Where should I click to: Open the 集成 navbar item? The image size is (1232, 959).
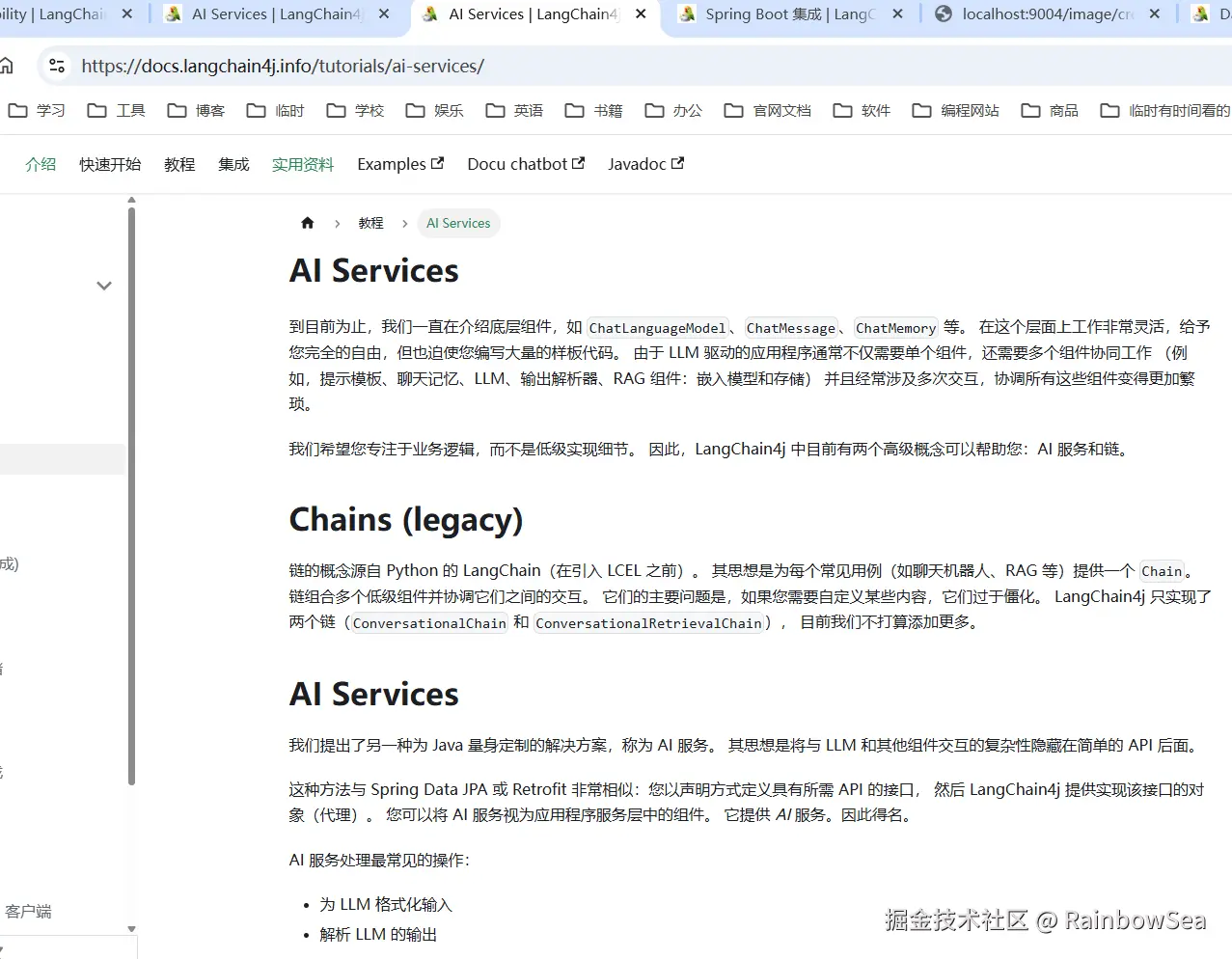click(233, 164)
